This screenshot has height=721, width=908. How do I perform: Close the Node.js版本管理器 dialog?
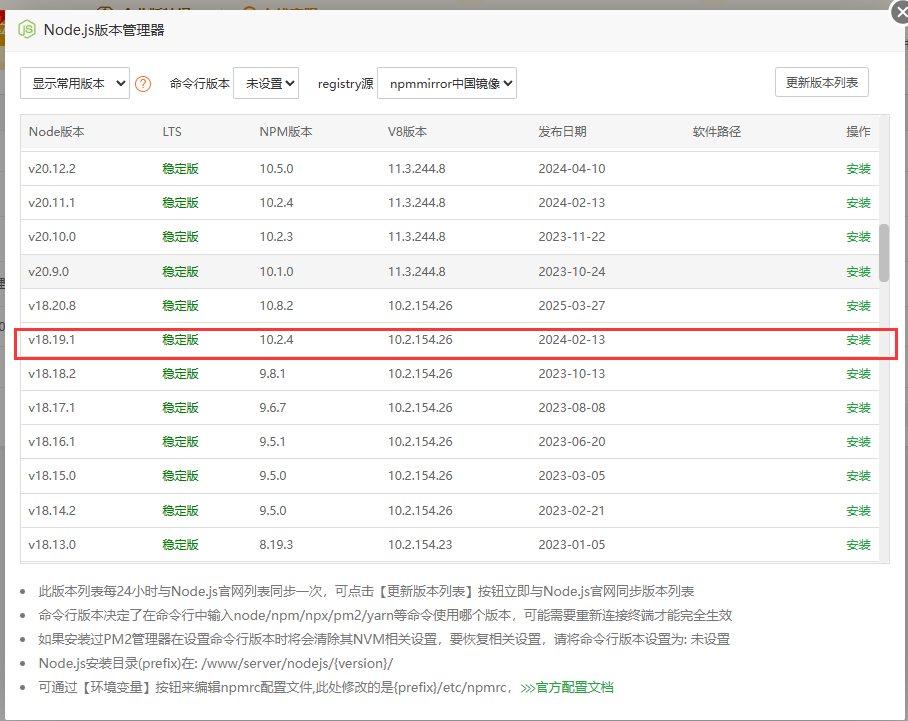point(898,12)
